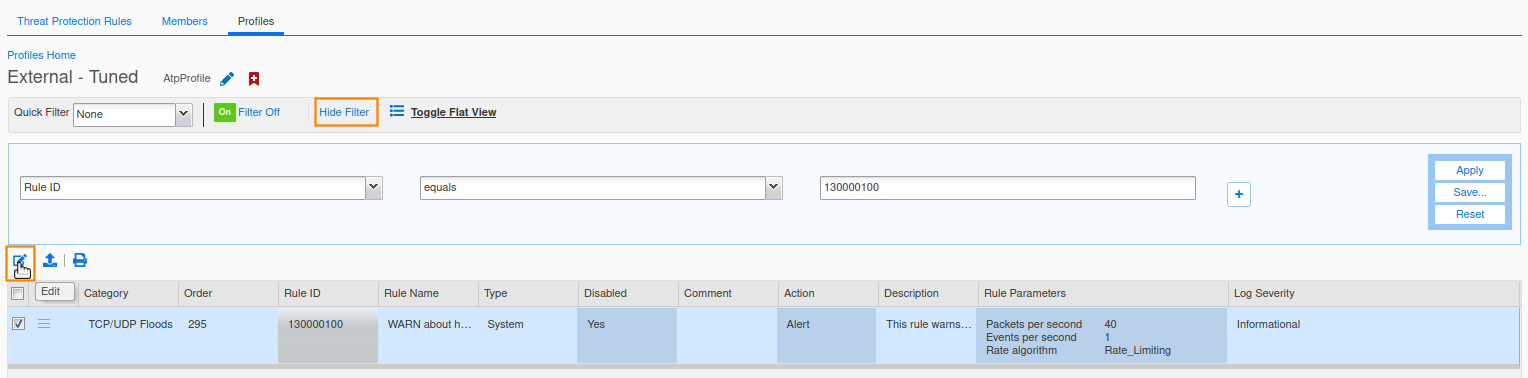Image resolution: width=1528 pixels, height=378 pixels.
Task: Click the red bookmark-plus icon beside AtpProfile
Action: tap(254, 79)
